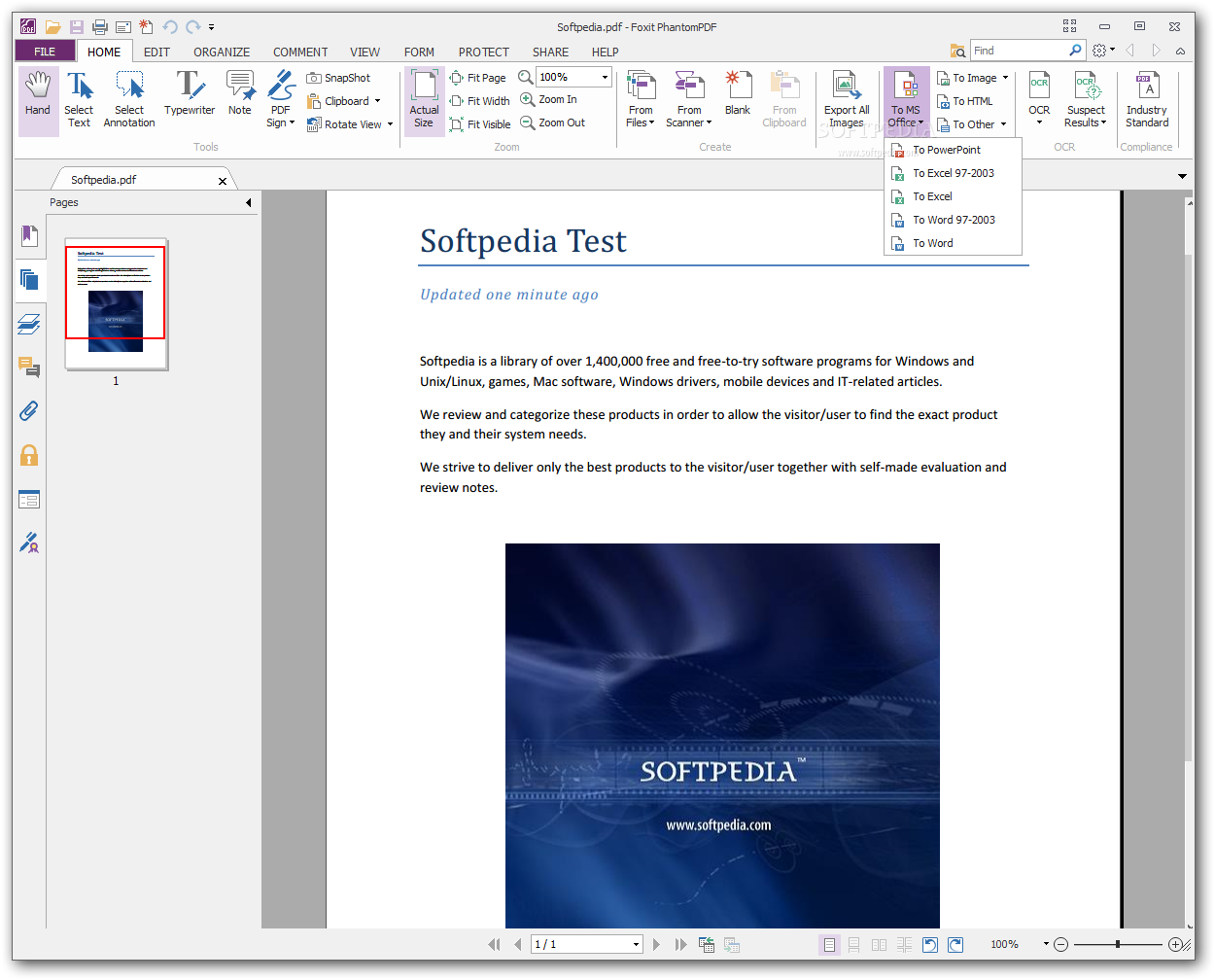This screenshot has width=1215, height=980.
Task: Choose the Select Annotation tool
Action: click(129, 100)
